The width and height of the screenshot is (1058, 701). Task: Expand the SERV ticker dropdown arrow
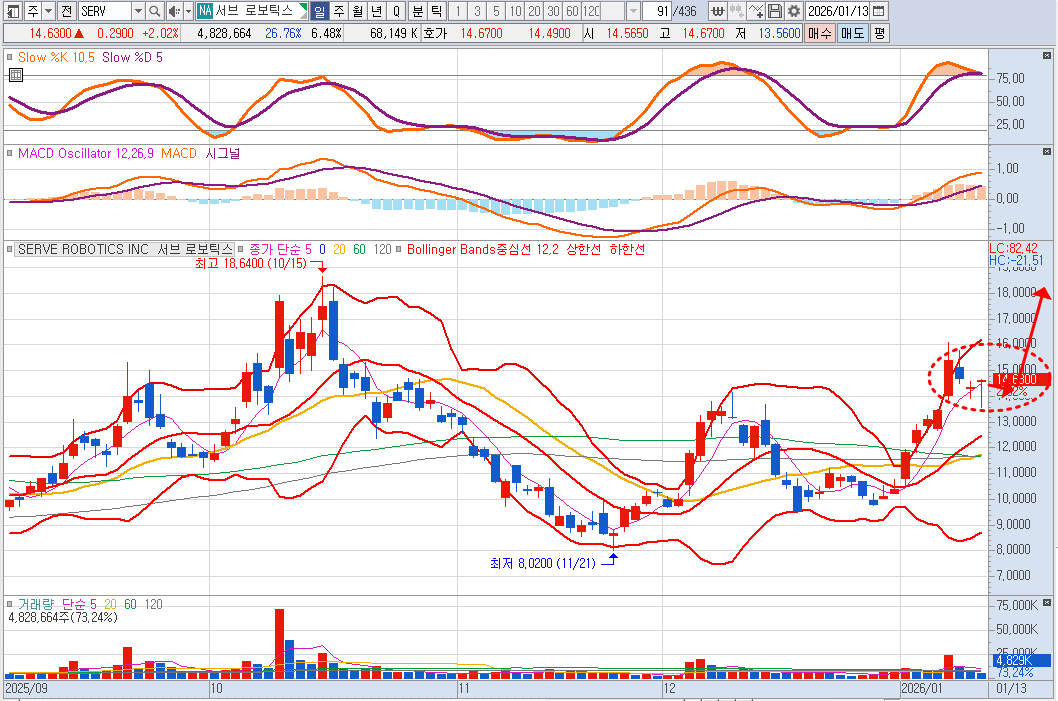138,11
